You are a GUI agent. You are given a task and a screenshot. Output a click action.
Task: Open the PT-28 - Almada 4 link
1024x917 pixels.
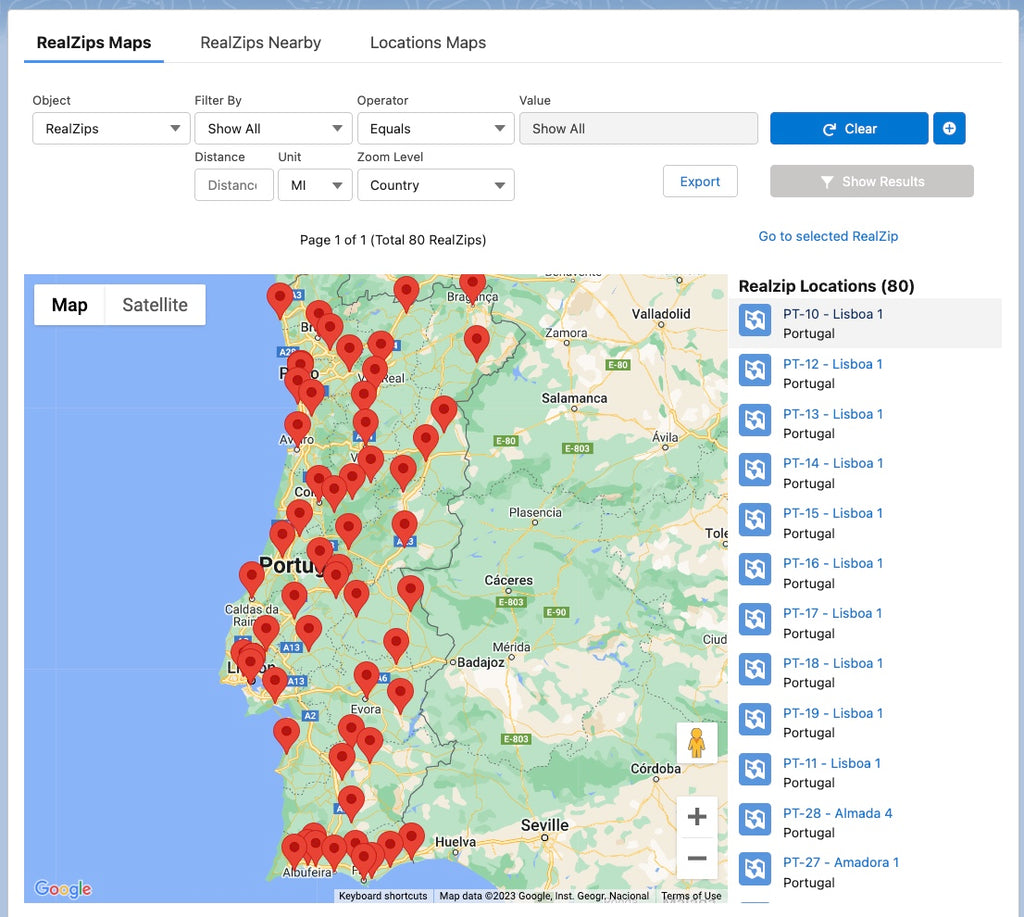[x=837, y=813]
